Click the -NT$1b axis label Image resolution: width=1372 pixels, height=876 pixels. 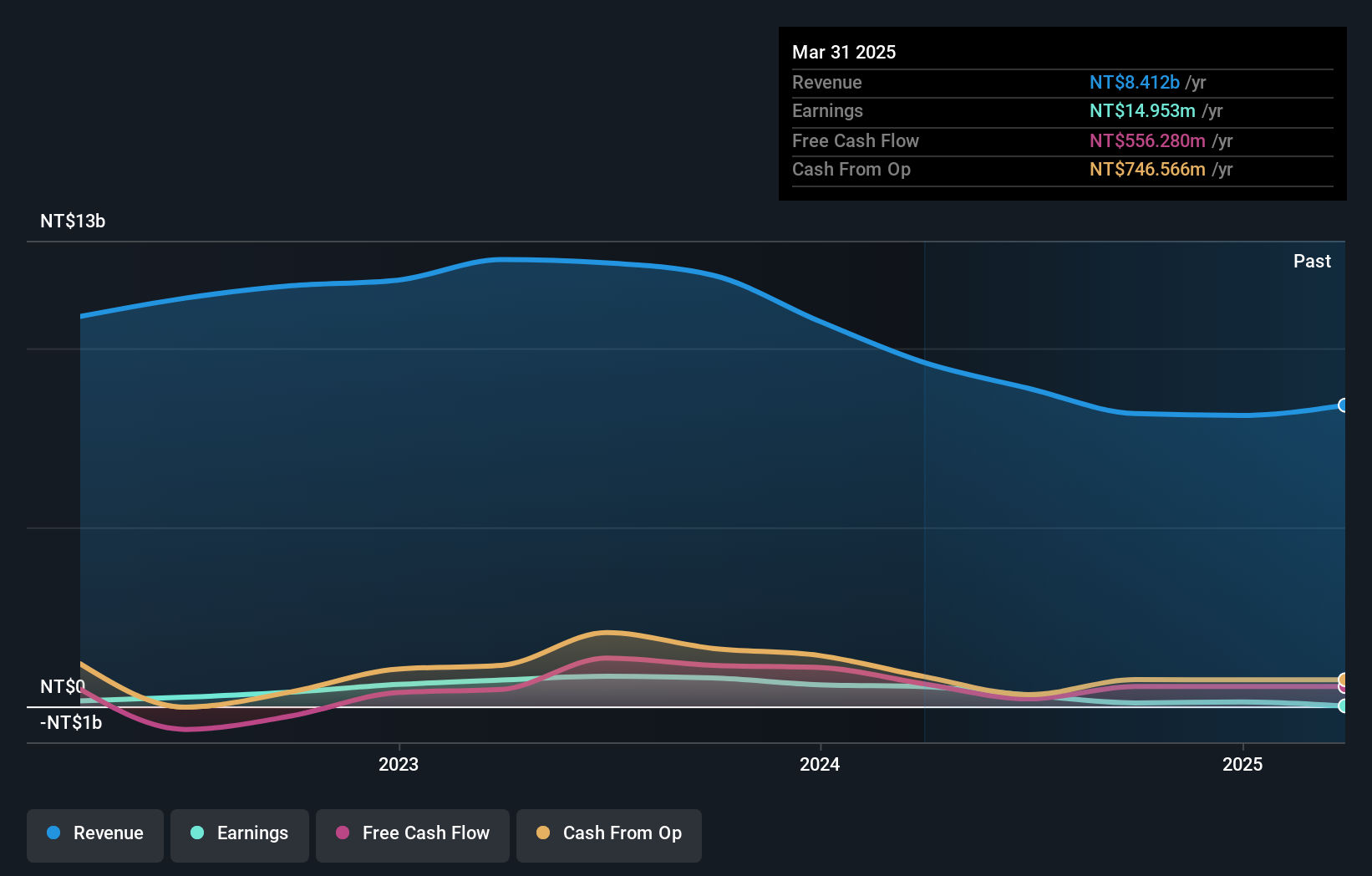(71, 722)
